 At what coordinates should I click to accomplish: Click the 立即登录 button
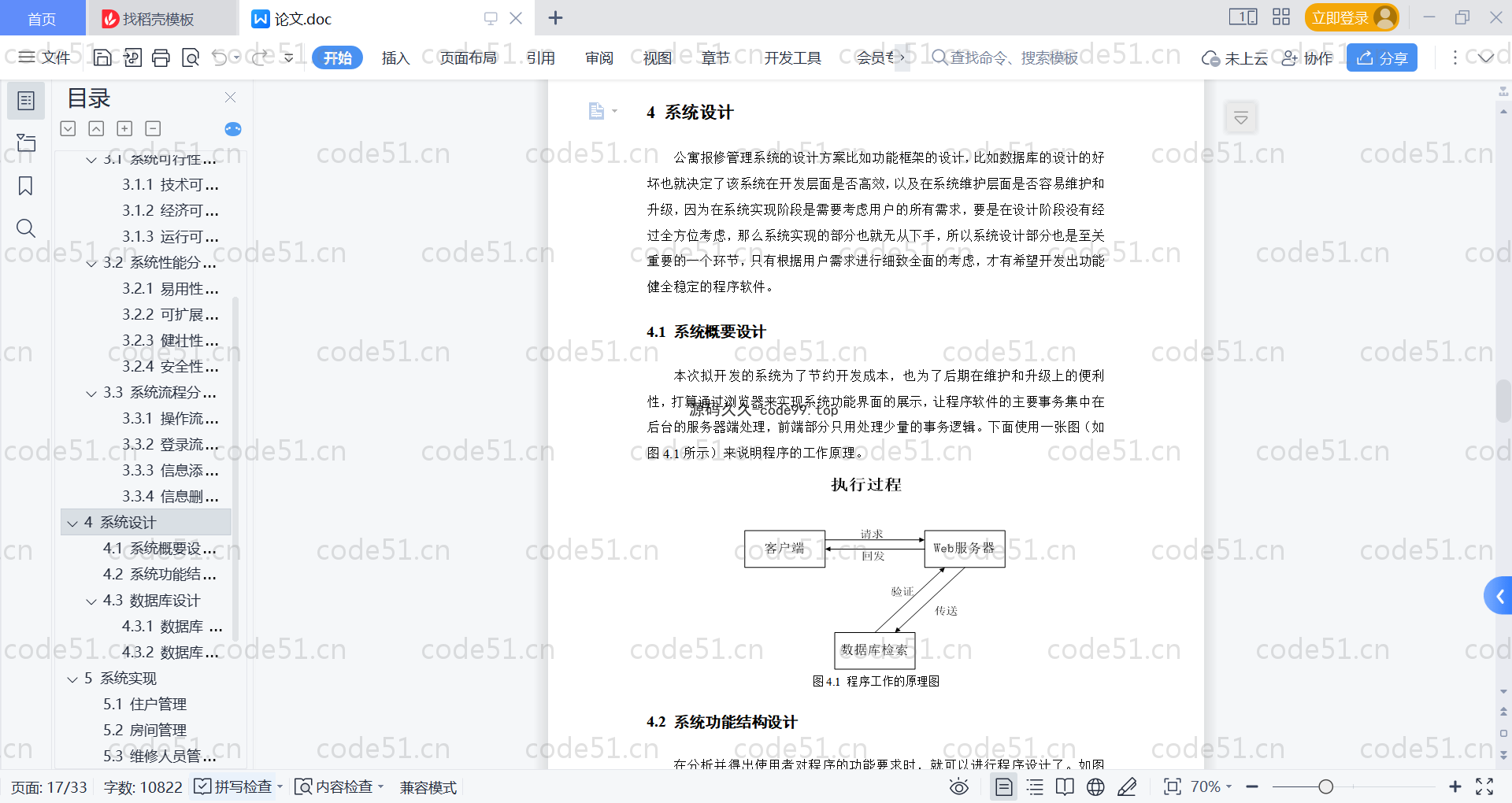1351,17
